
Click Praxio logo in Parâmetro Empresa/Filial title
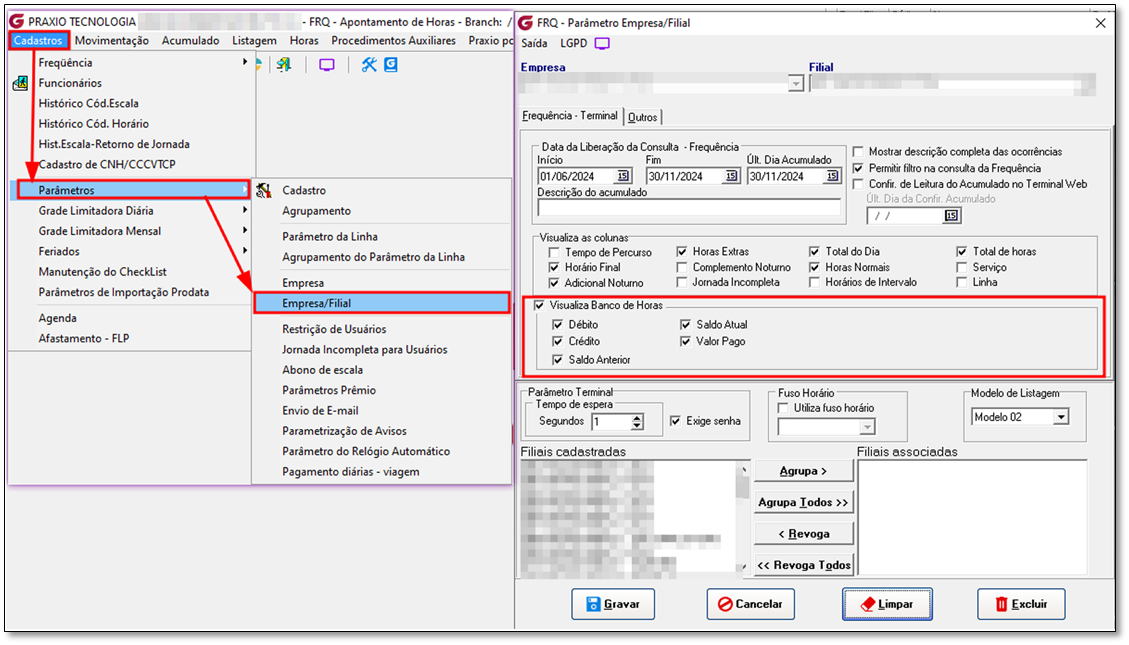click(x=526, y=23)
